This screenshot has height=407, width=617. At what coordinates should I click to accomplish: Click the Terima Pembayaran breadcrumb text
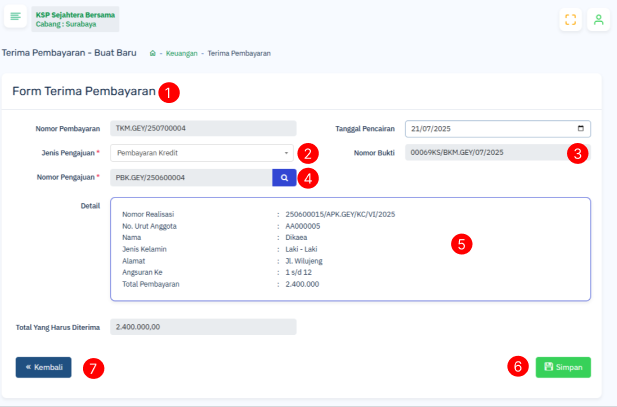239,53
